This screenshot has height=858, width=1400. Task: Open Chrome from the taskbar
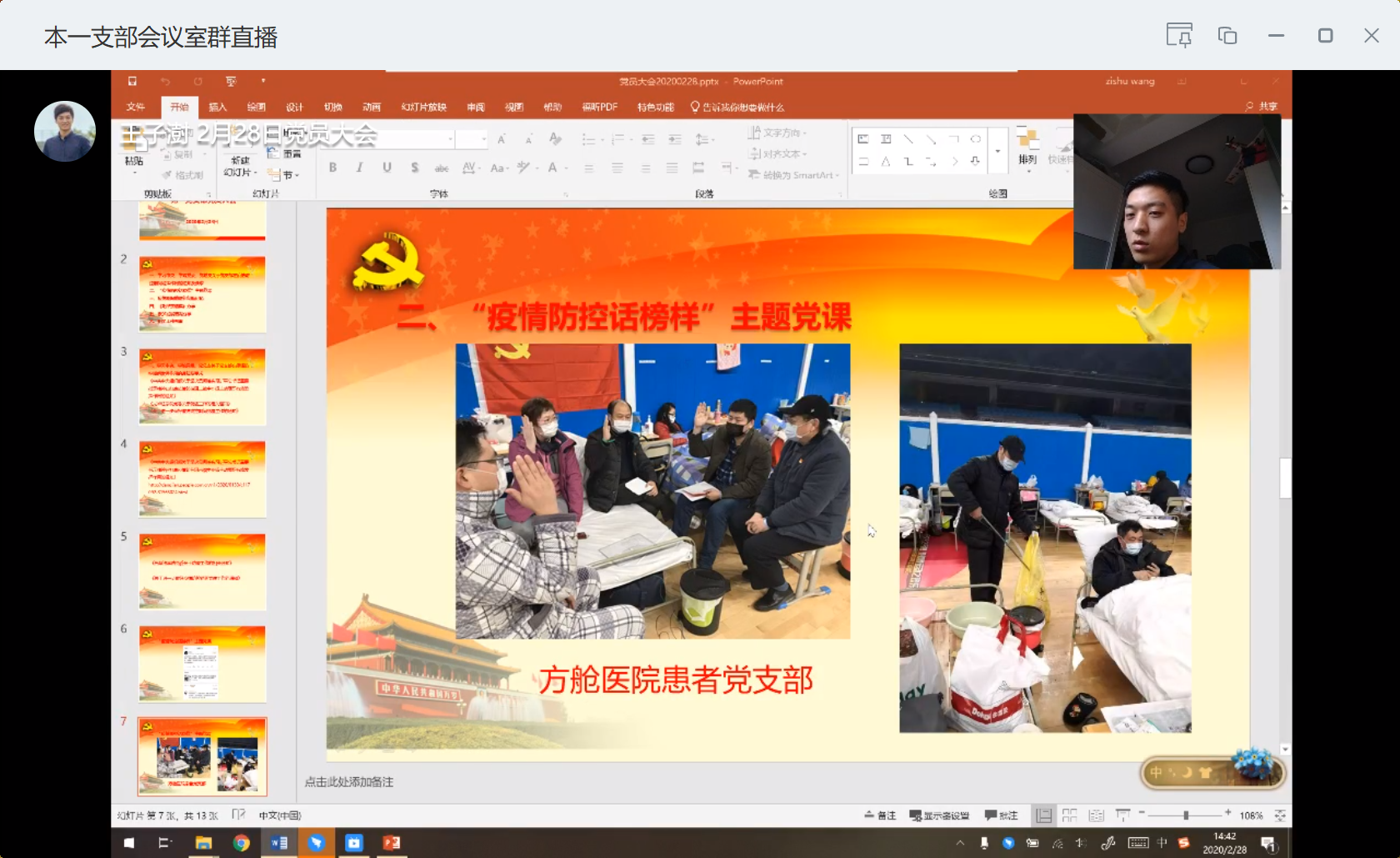tap(241, 843)
